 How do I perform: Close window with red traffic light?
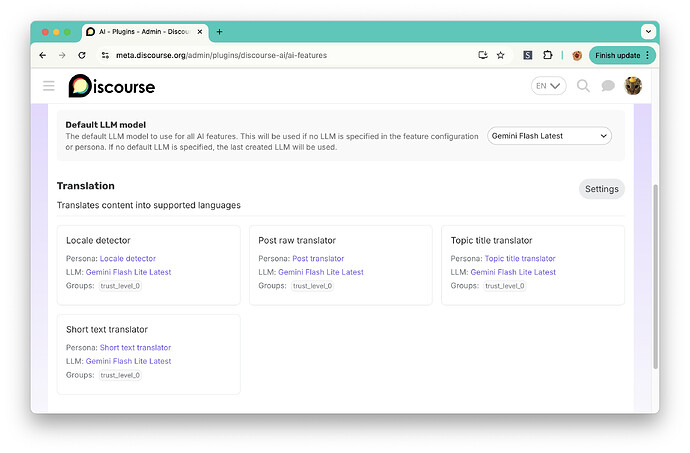coord(45,32)
